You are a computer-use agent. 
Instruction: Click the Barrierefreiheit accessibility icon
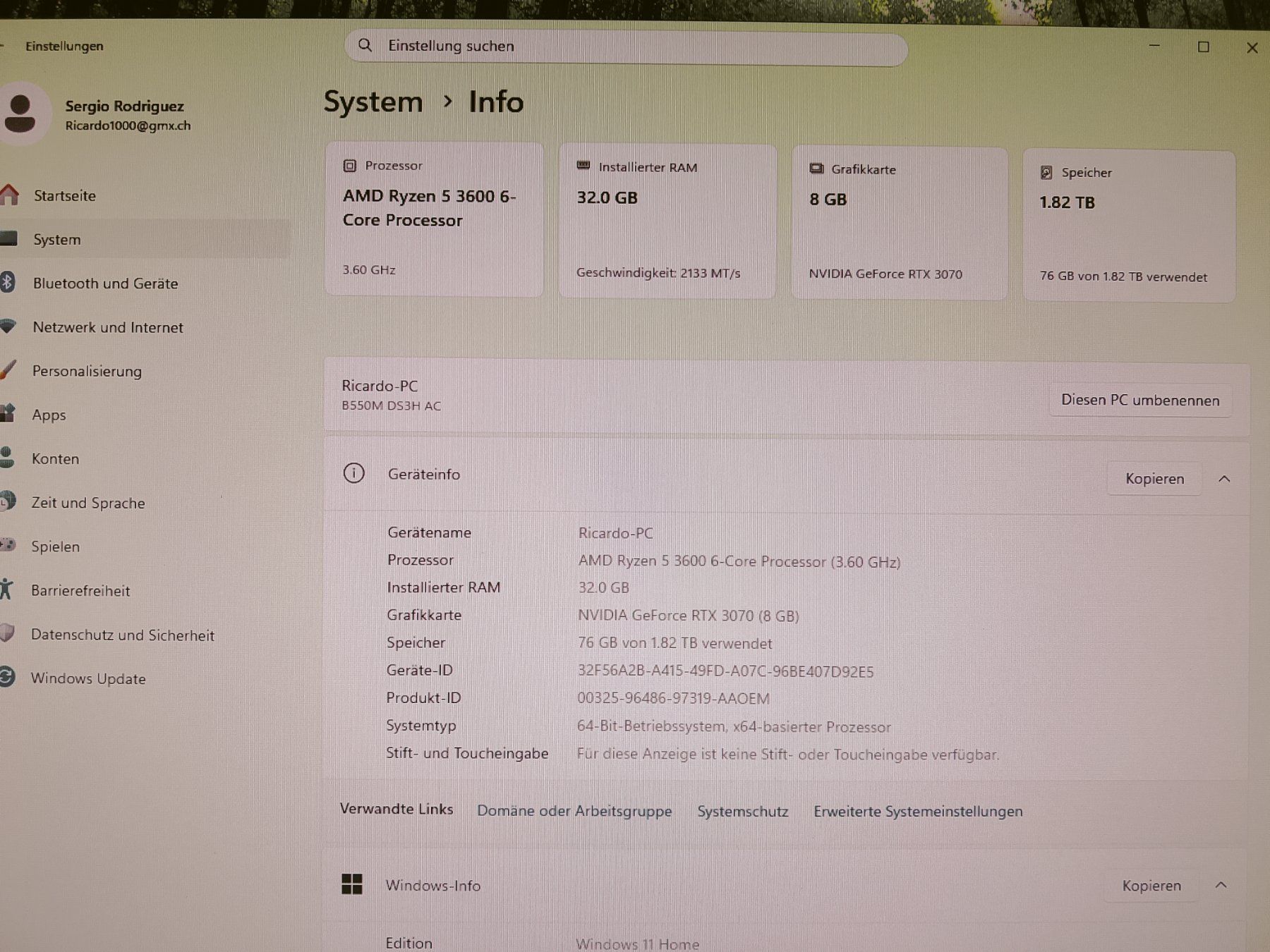pos(6,589)
